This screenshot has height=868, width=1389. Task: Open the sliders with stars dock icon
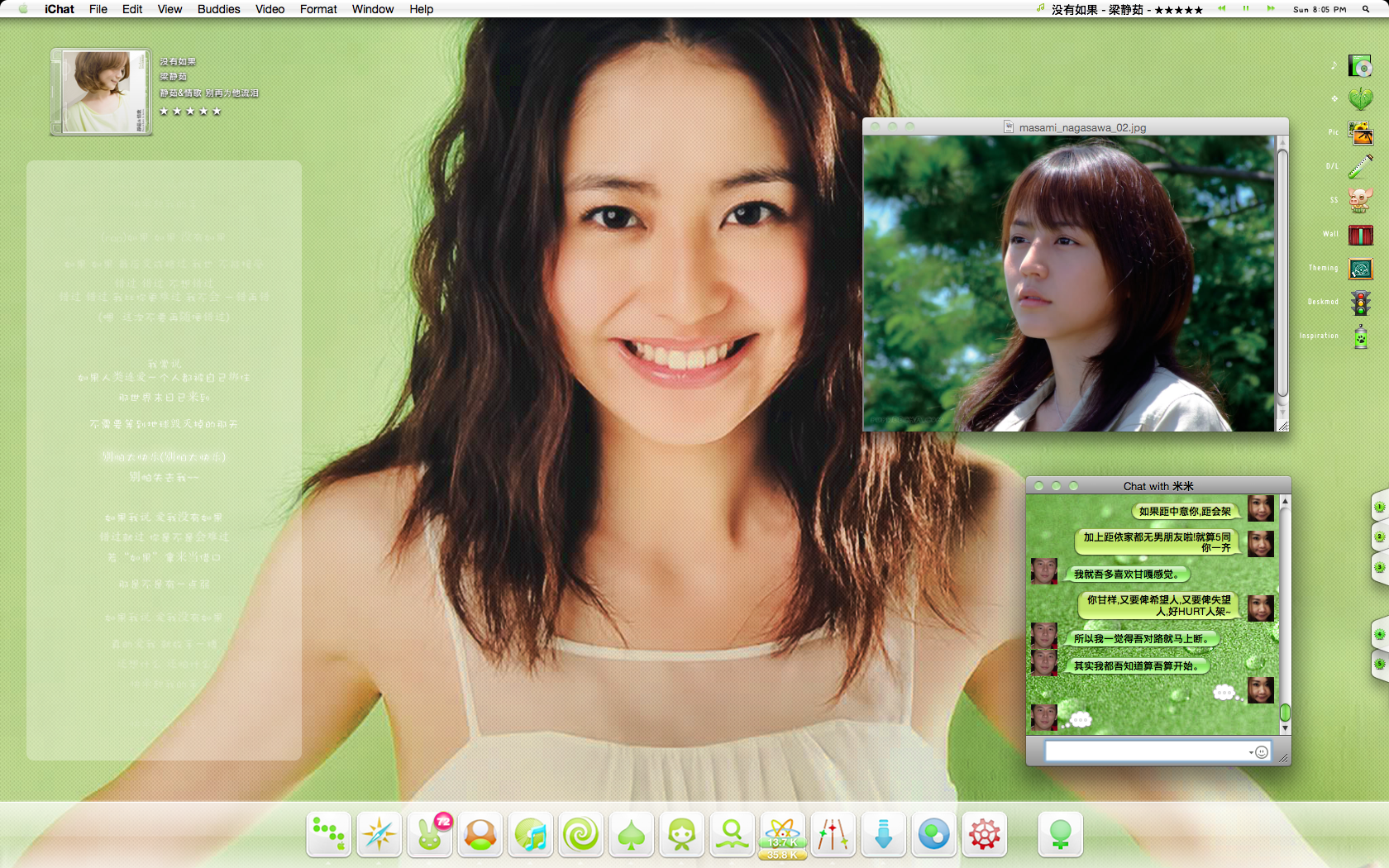click(833, 834)
